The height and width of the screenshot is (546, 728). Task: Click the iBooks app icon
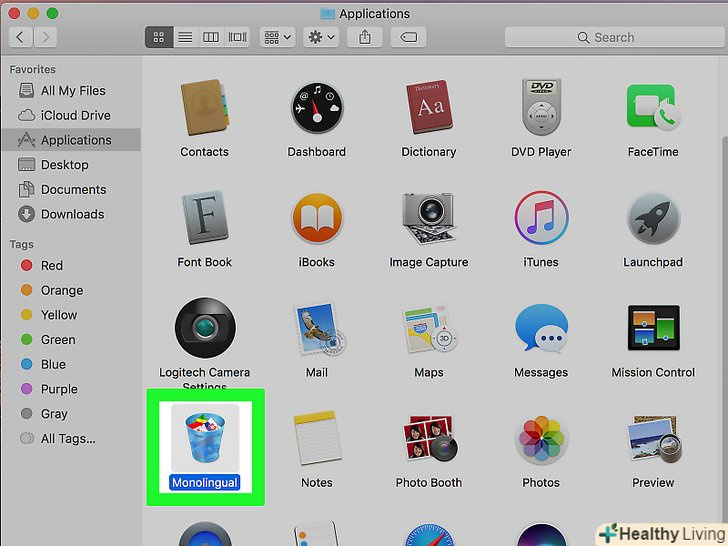click(317, 218)
